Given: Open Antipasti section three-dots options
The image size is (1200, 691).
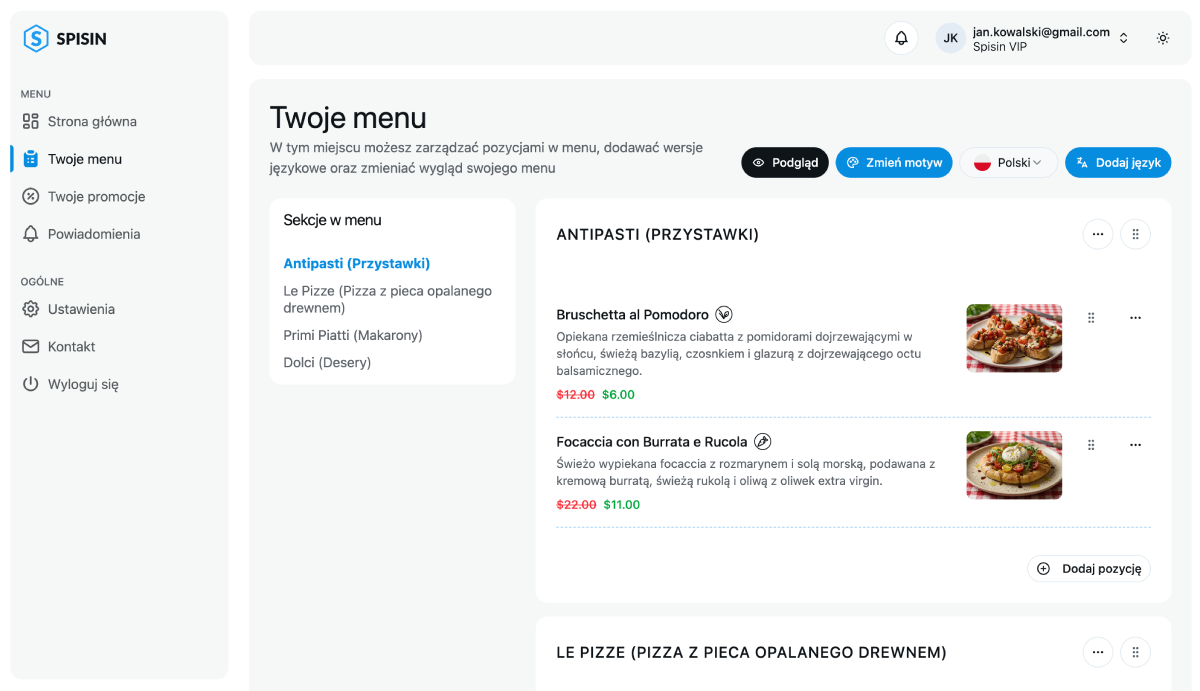Looking at the screenshot, I should (x=1097, y=234).
